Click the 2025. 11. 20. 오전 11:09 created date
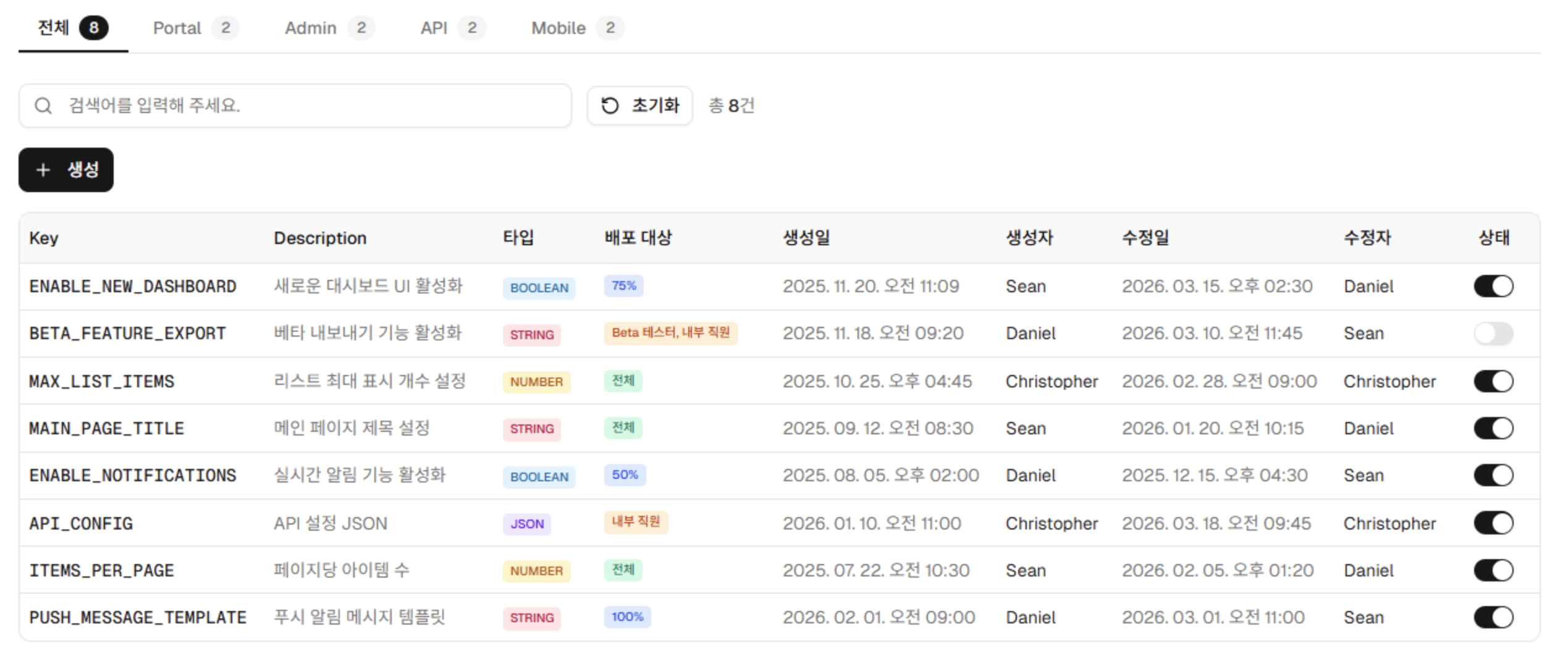The width and height of the screenshot is (1568, 666). [x=870, y=286]
